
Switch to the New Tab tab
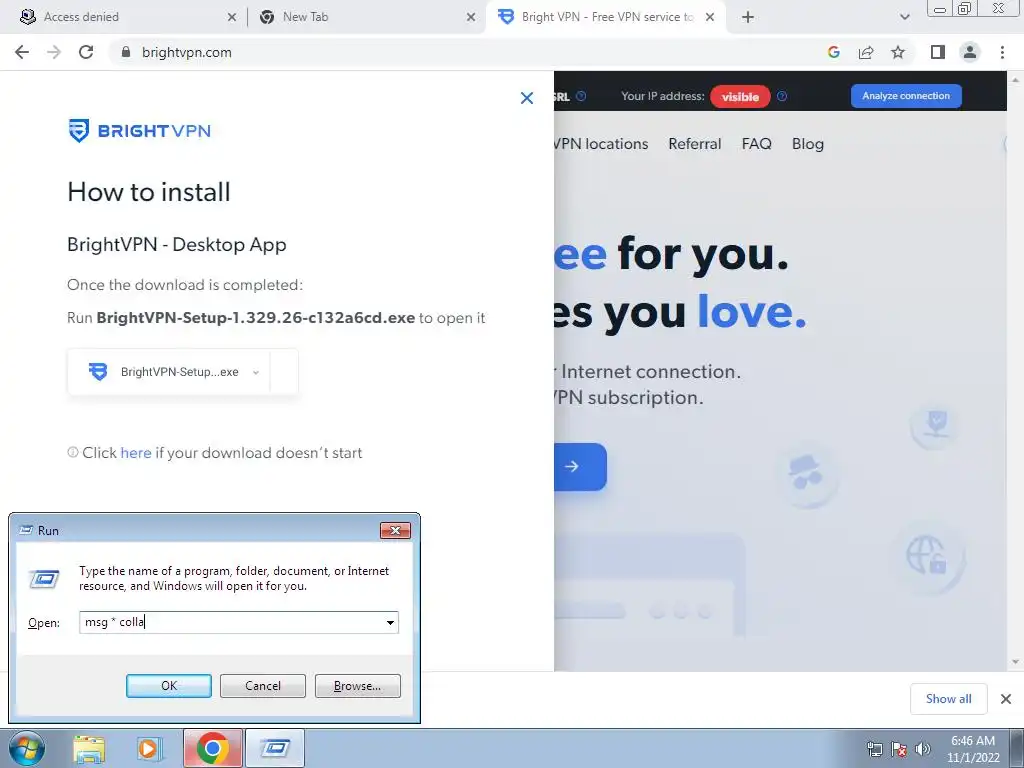pos(366,17)
